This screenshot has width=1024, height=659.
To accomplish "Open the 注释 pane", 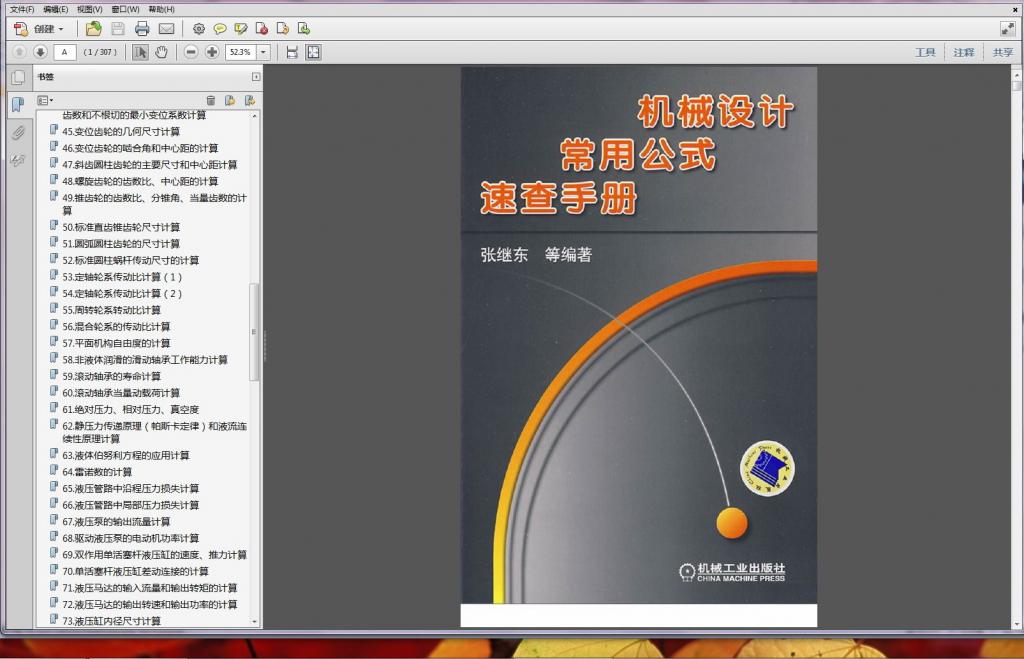I will (x=963, y=52).
